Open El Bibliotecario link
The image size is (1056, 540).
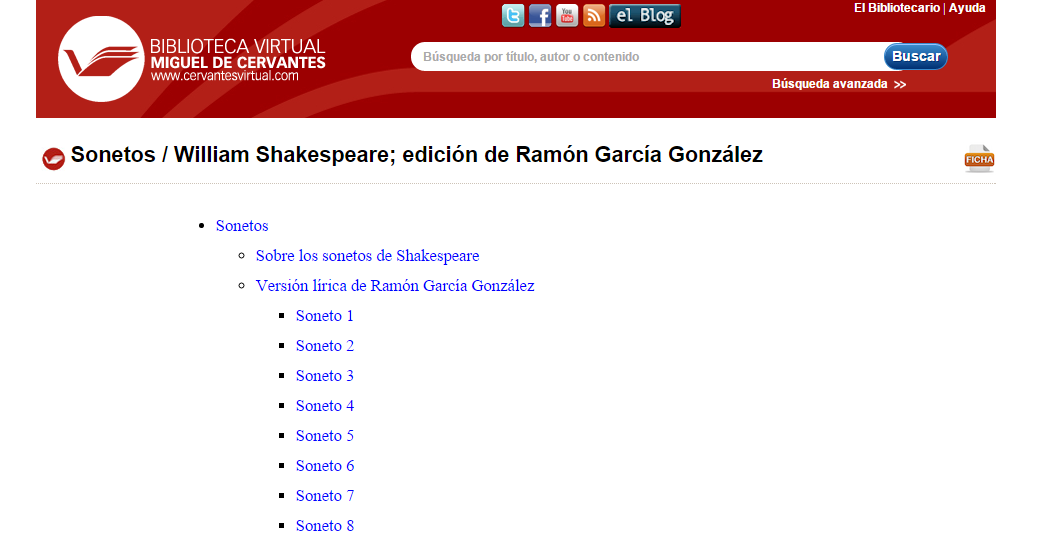click(896, 8)
